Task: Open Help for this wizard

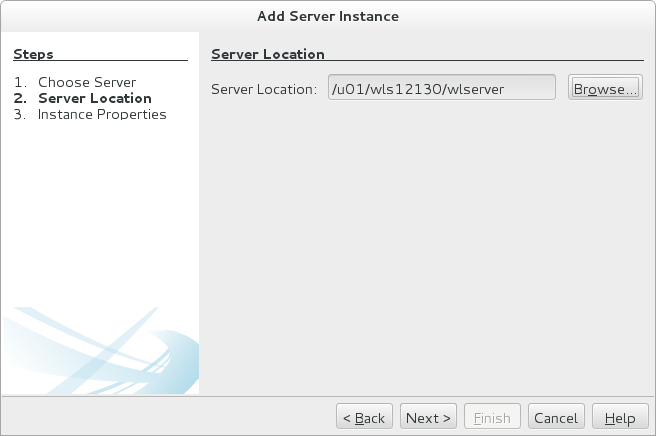Action: point(620,418)
